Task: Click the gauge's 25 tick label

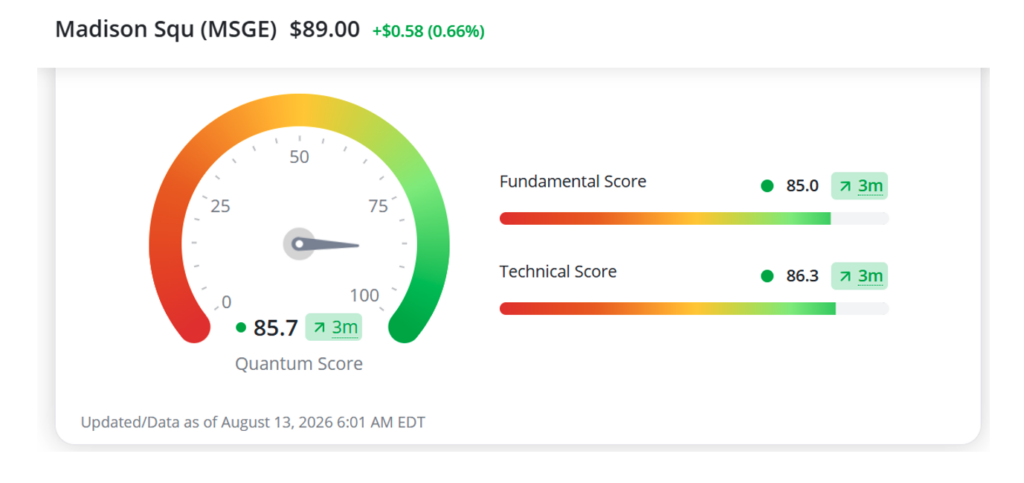Action: [221, 207]
